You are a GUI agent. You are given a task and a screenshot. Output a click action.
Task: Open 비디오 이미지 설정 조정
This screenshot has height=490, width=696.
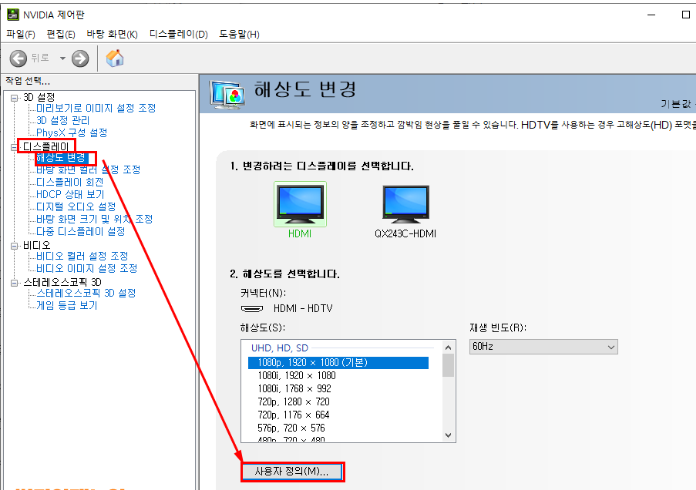pos(87,269)
